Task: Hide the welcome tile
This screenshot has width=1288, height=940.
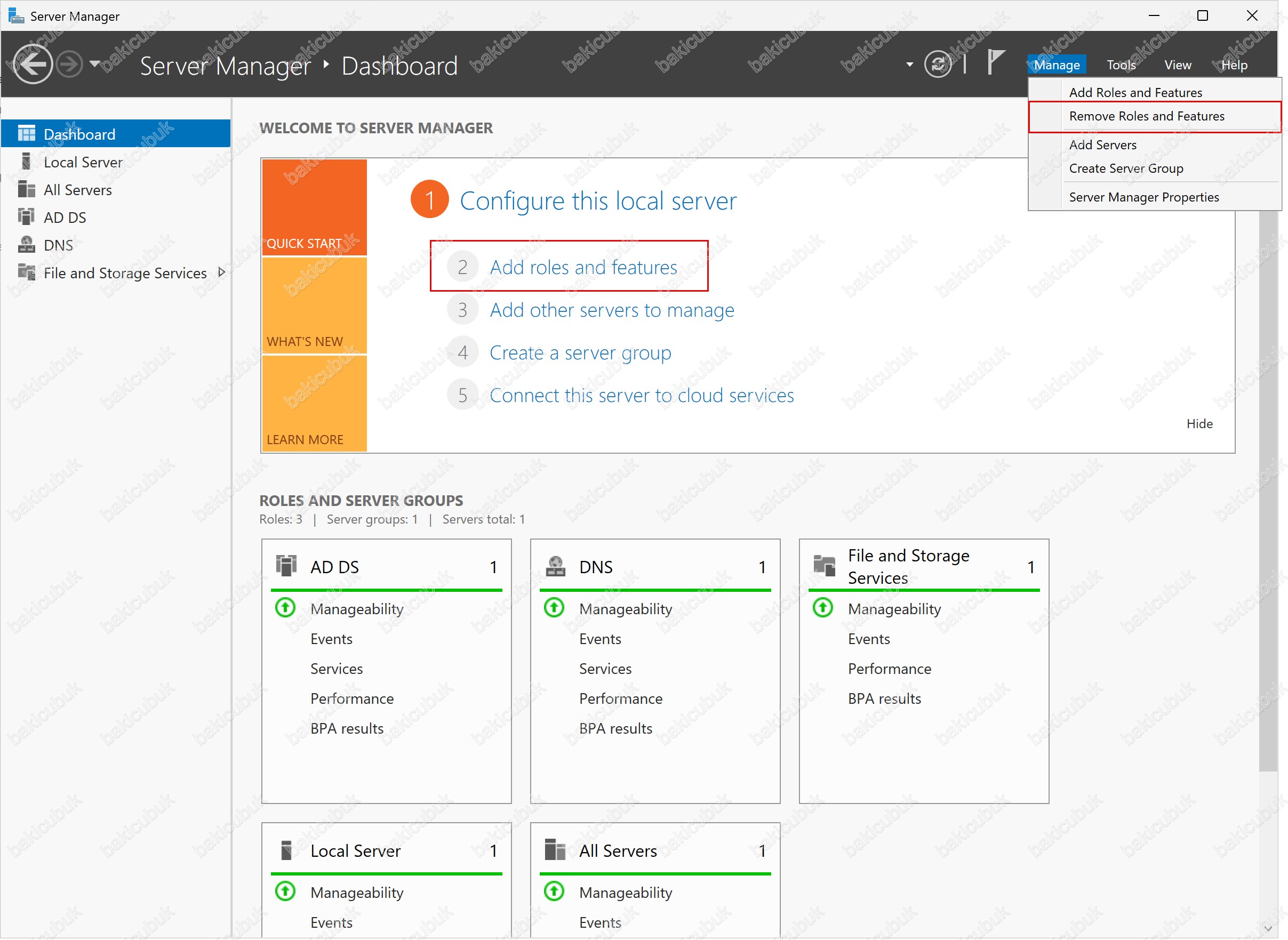Action: click(x=1199, y=423)
